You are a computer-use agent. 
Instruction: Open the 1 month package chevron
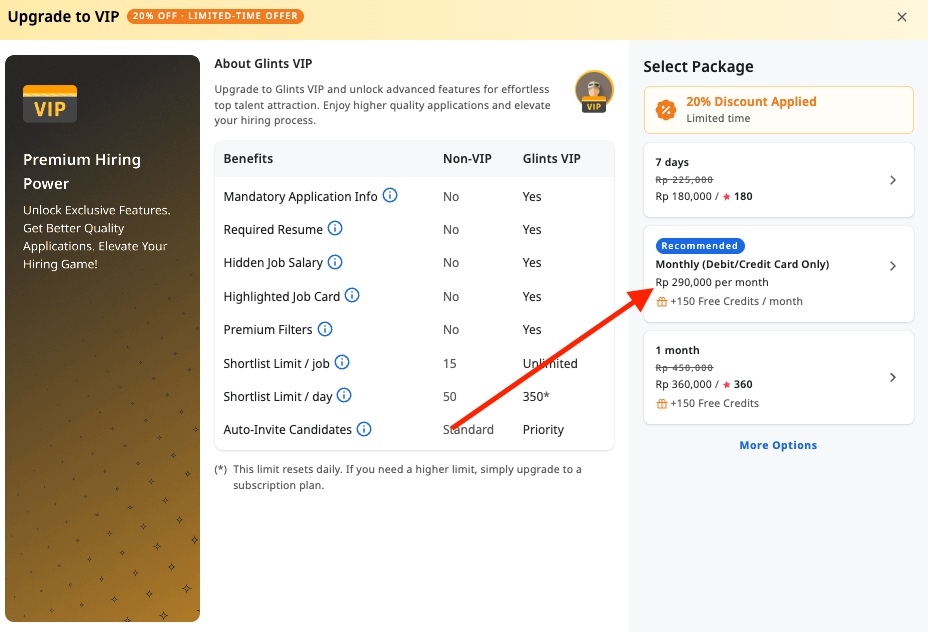pos(893,378)
